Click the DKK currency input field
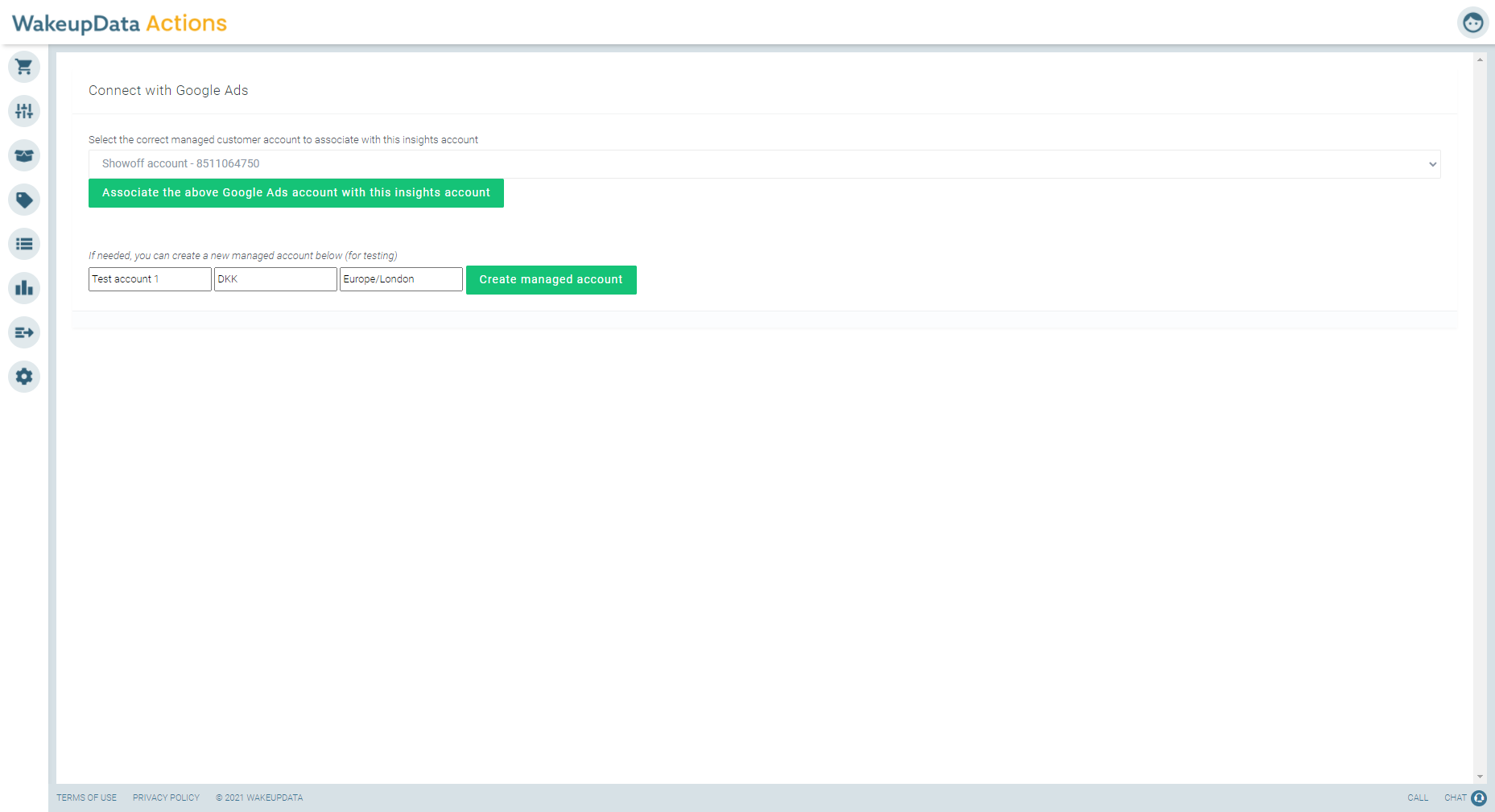This screenshot has height=812, width=1495. tap(275, 279)
